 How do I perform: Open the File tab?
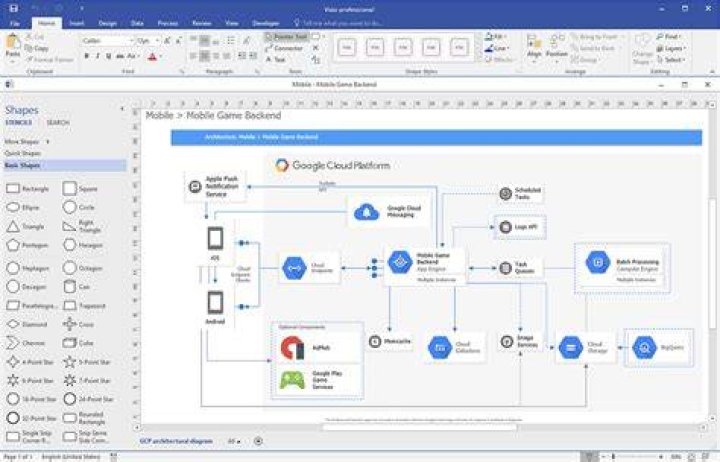point(15,23)
